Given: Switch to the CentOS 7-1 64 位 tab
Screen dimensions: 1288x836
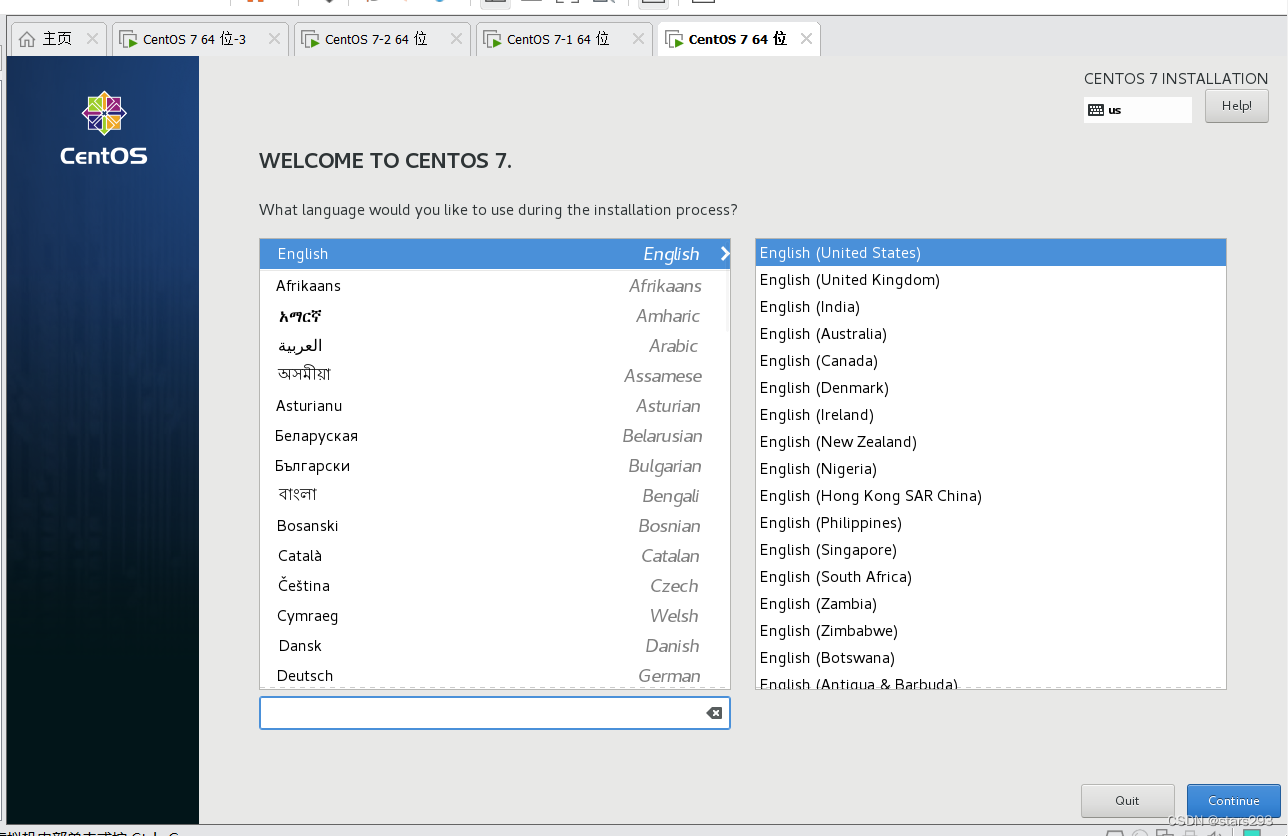Looking at the screenshot, I should pyautogui.click(x=564, y=39).
